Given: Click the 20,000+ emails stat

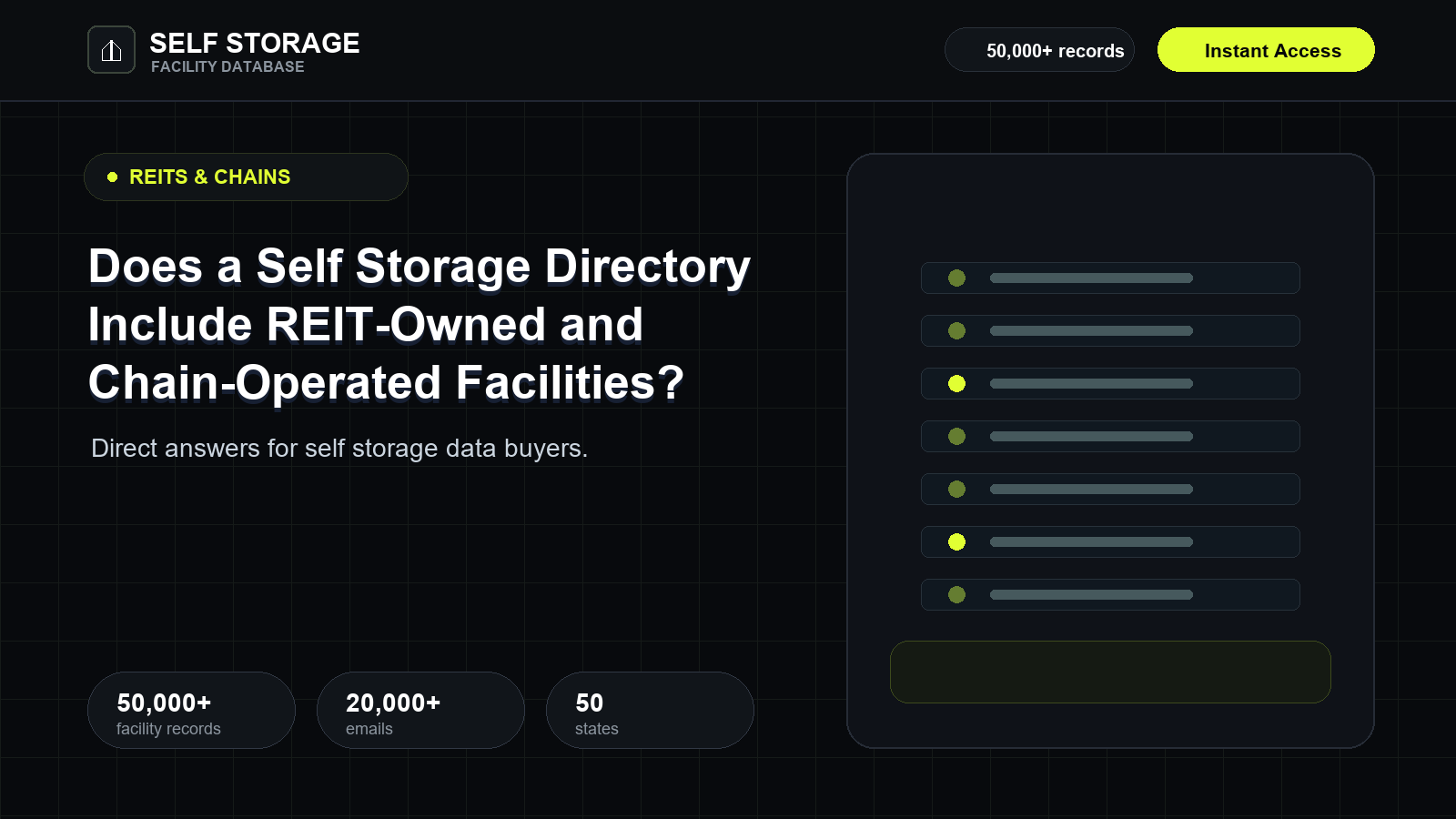Looking at the screenshot, I should pos(420,710).
